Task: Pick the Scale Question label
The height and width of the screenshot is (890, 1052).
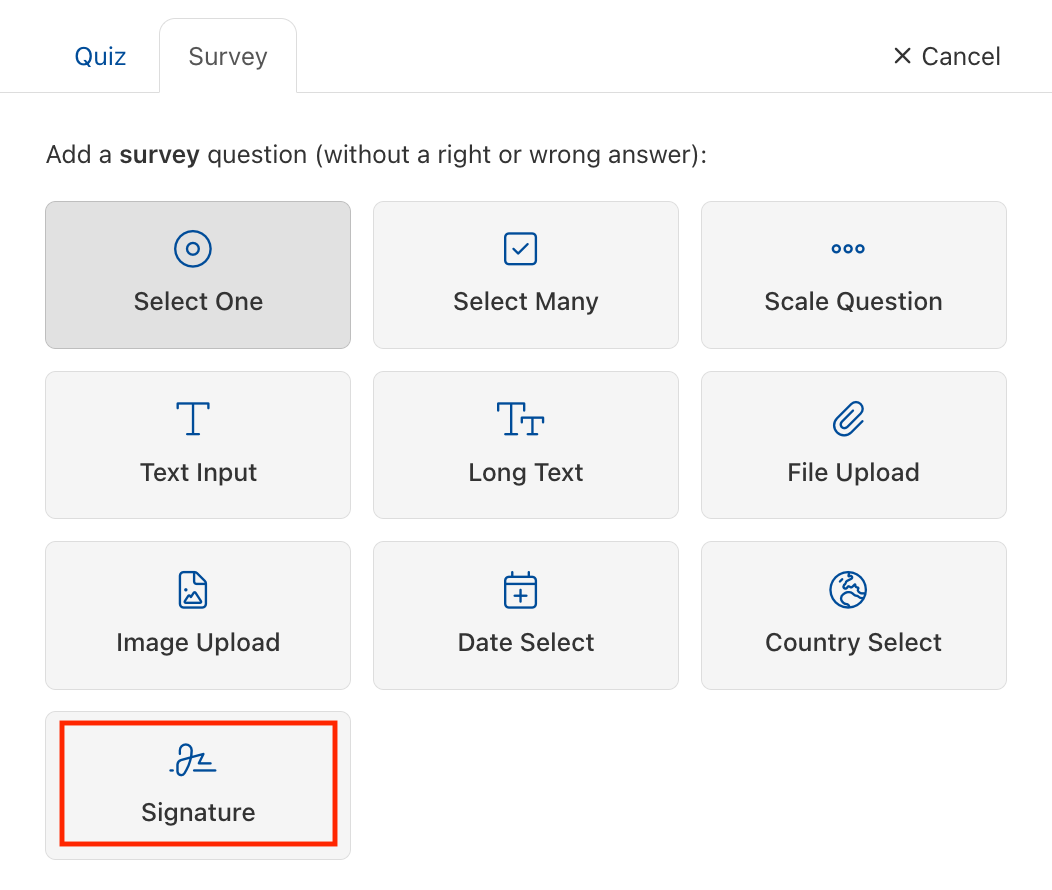Action: pyautogui.click(x=853, y=302)
